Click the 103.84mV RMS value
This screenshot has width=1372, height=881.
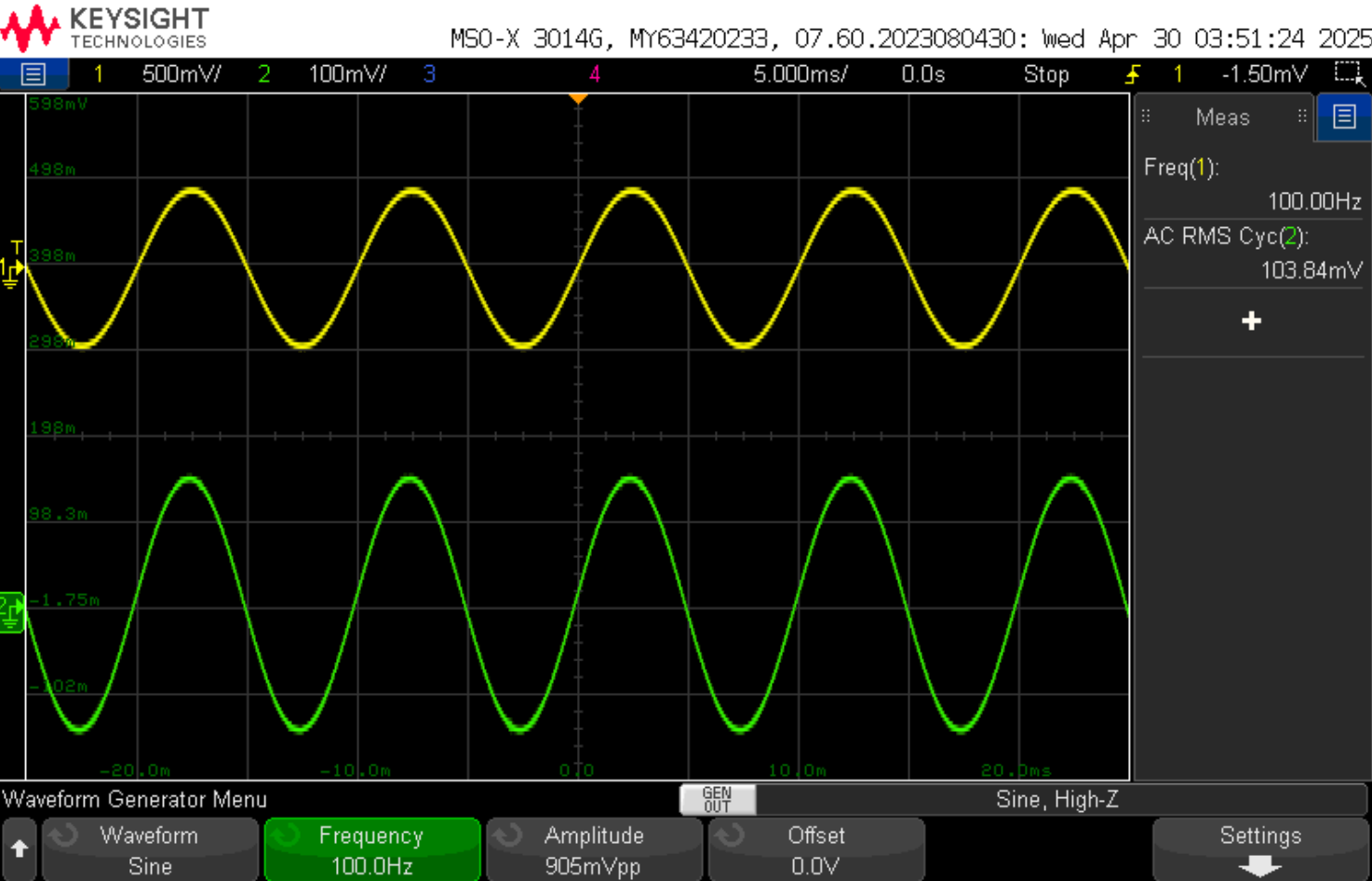[x=1311, y=270]
